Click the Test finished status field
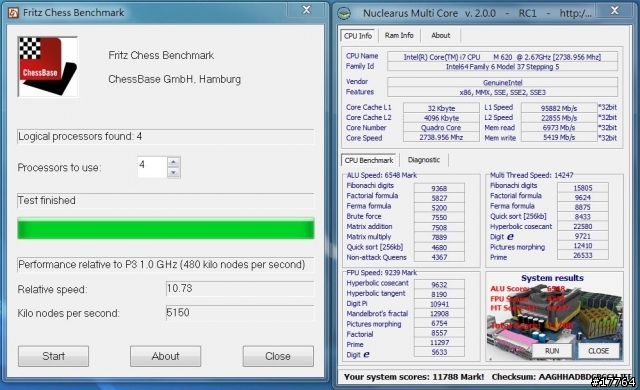This screenshot has width=640, height=390. pos(166,200)
